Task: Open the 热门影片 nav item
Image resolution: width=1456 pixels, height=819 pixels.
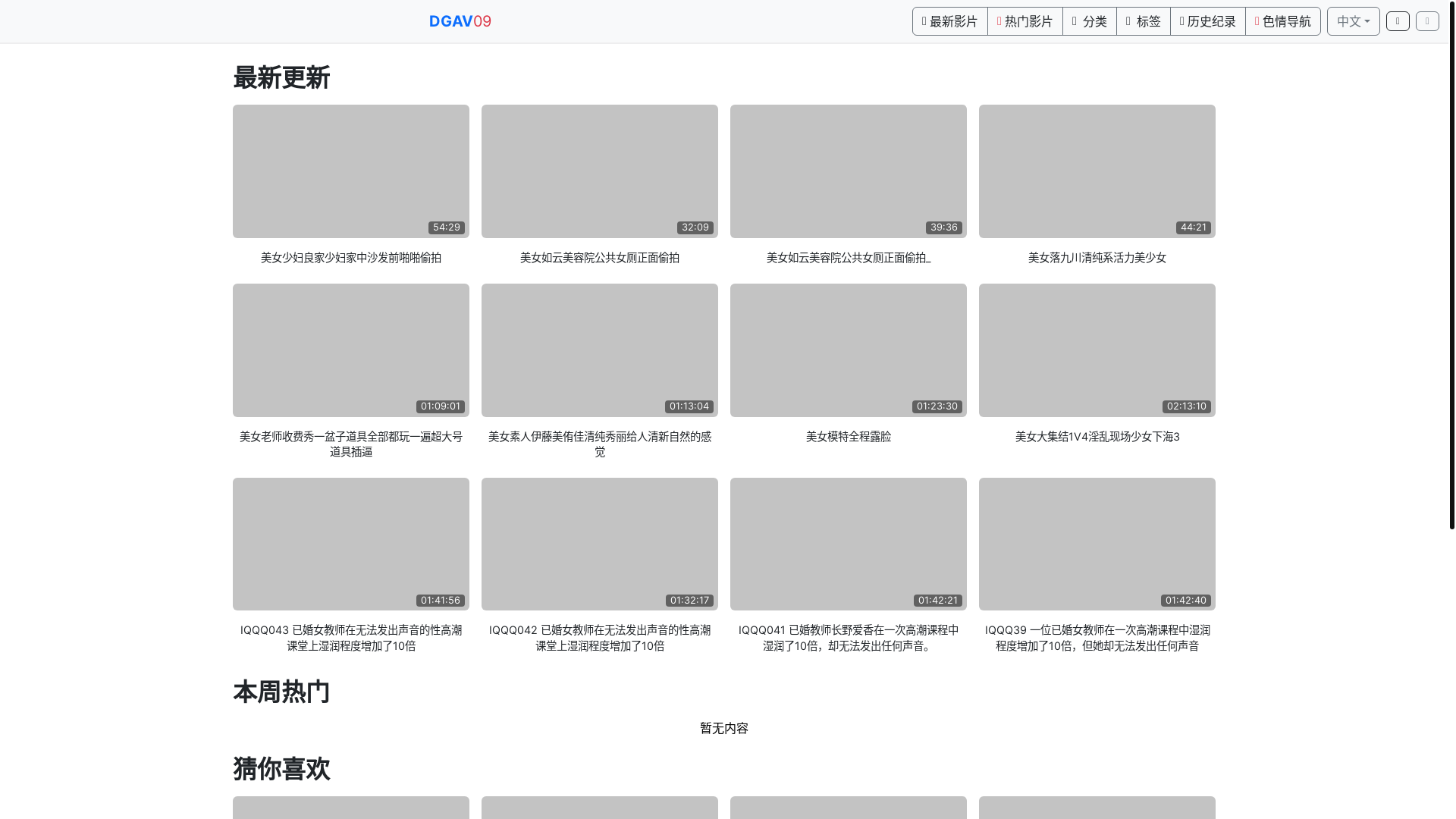Action: tap(1025, 21)
